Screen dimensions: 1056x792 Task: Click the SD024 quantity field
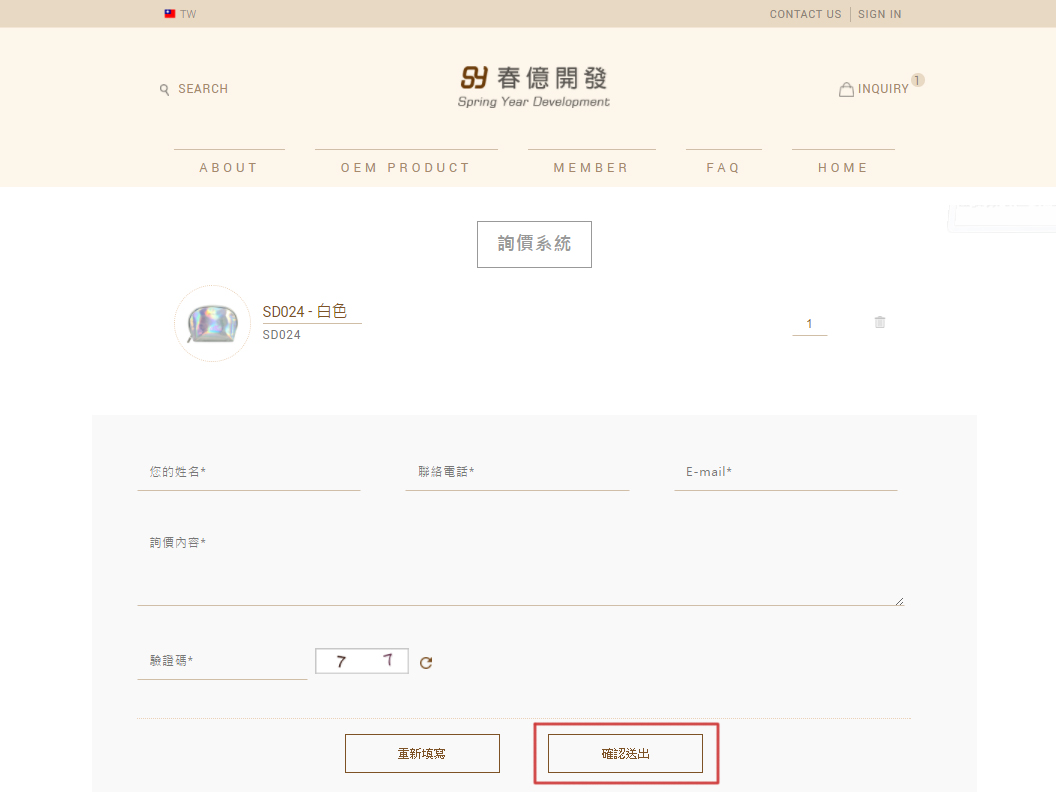[x=809, y=324]
